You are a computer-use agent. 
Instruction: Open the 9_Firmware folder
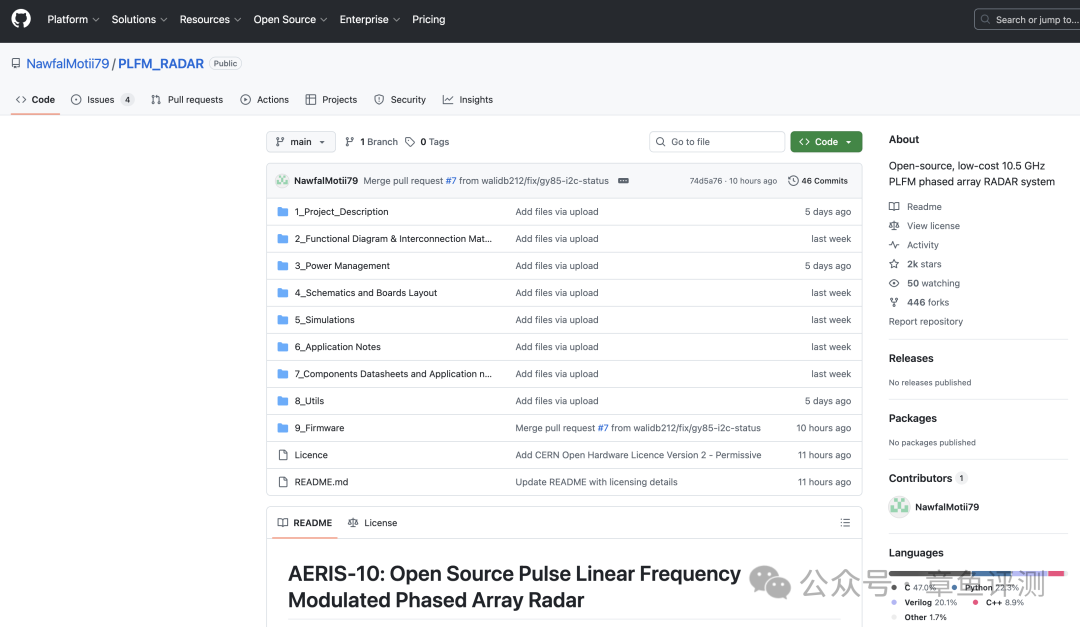tap(320, 428)
